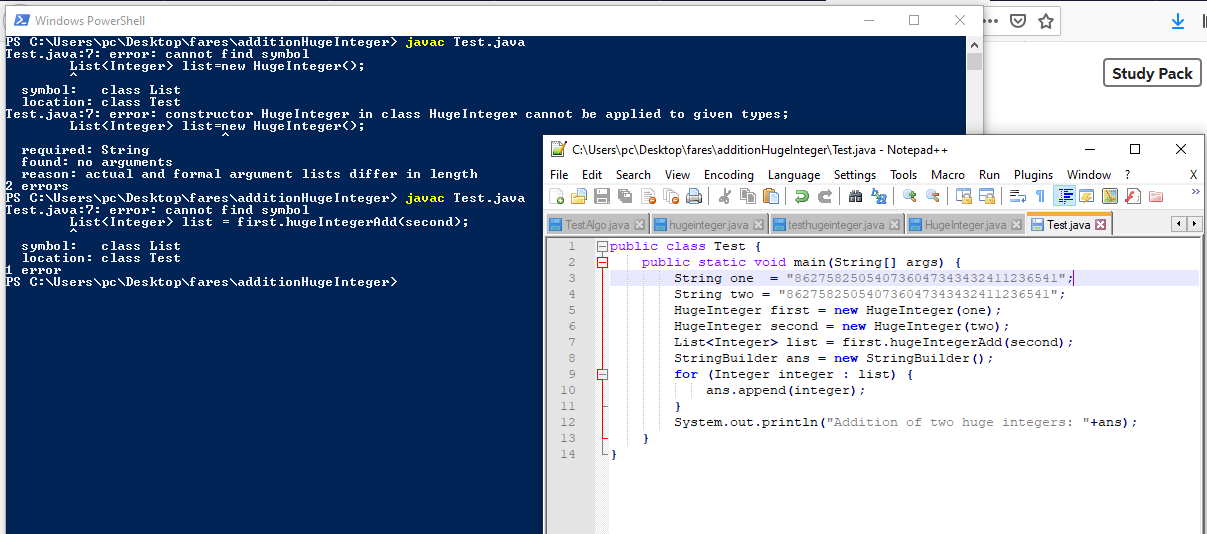Open Find with the binoculars icon
The height and width of the screenshot is (534, 1207).
855,196
